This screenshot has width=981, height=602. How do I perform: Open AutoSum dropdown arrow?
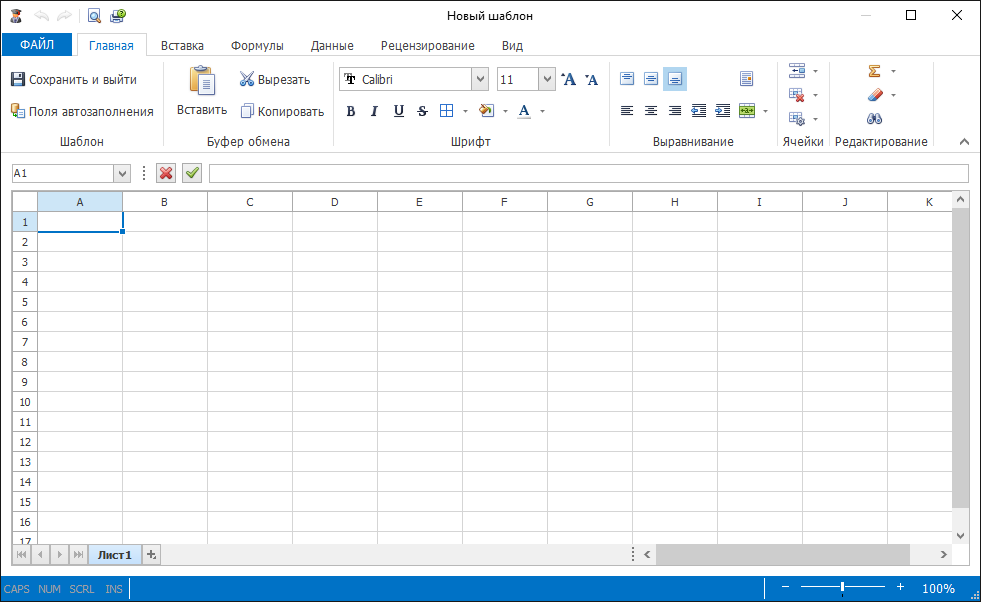[x=893, y=71]
